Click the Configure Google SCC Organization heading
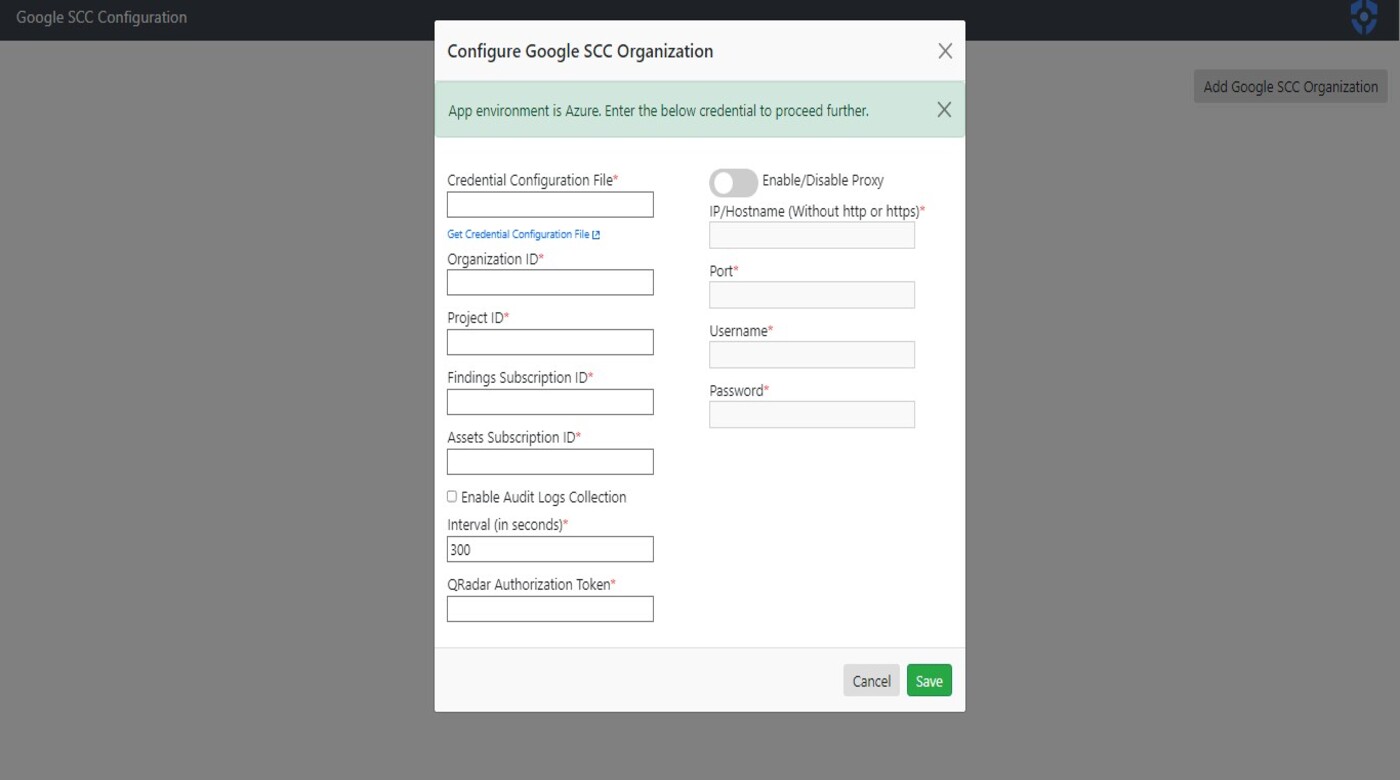Screen dimensions: 1400x780 click(580, 51)
